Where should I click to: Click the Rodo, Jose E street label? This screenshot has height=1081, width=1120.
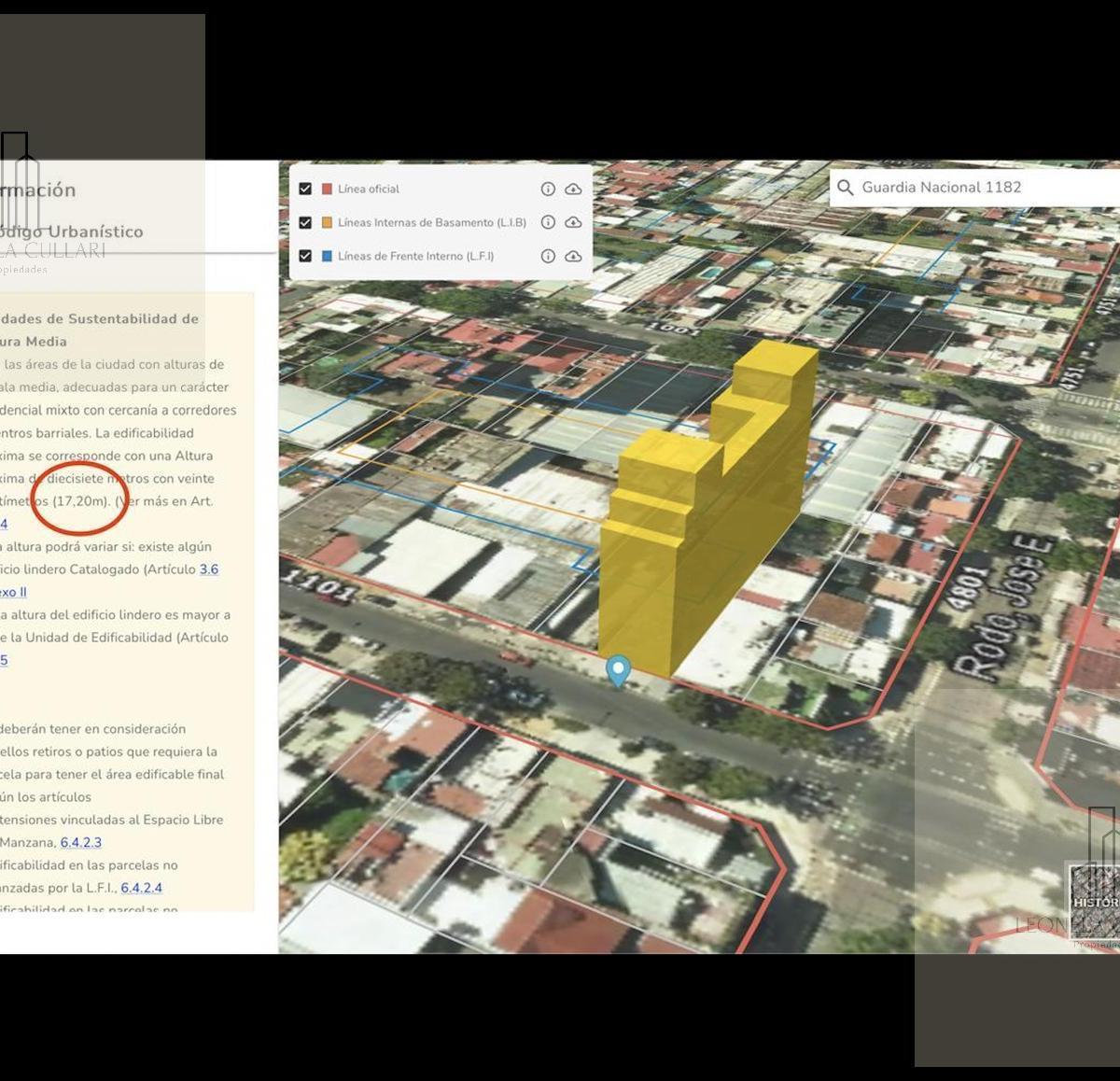(1006, 606)
